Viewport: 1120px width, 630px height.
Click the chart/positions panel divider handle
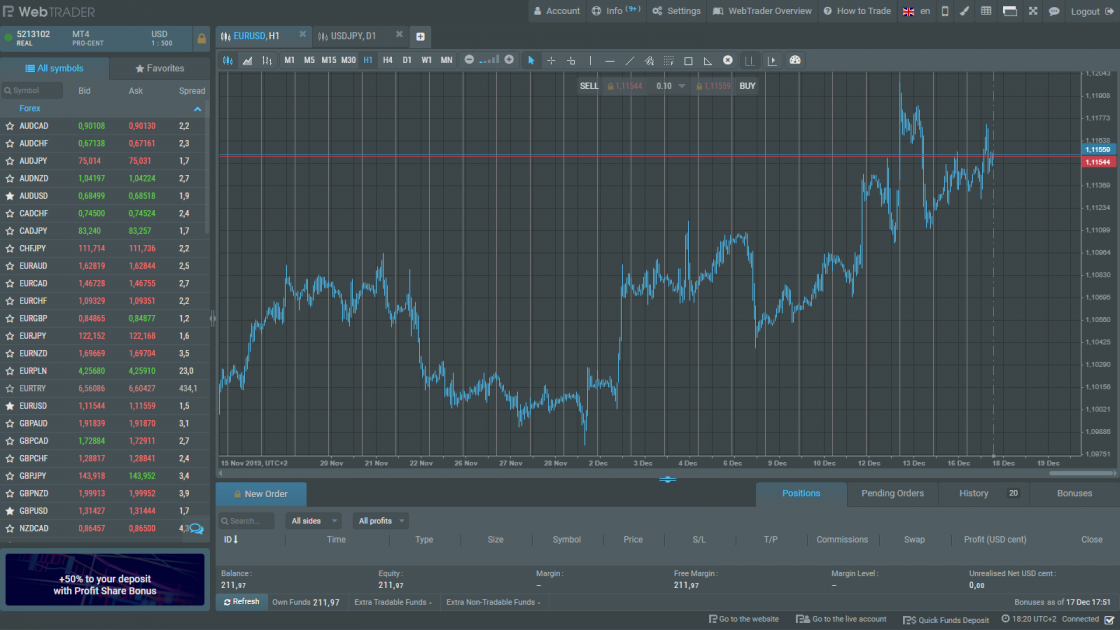[x=667, y=479]
